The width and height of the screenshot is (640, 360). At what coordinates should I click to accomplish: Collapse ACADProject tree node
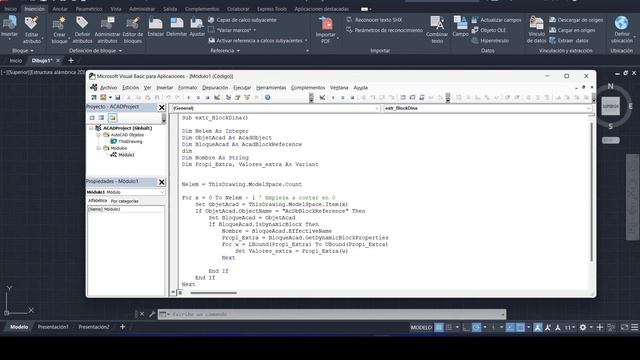click(91, 128)
